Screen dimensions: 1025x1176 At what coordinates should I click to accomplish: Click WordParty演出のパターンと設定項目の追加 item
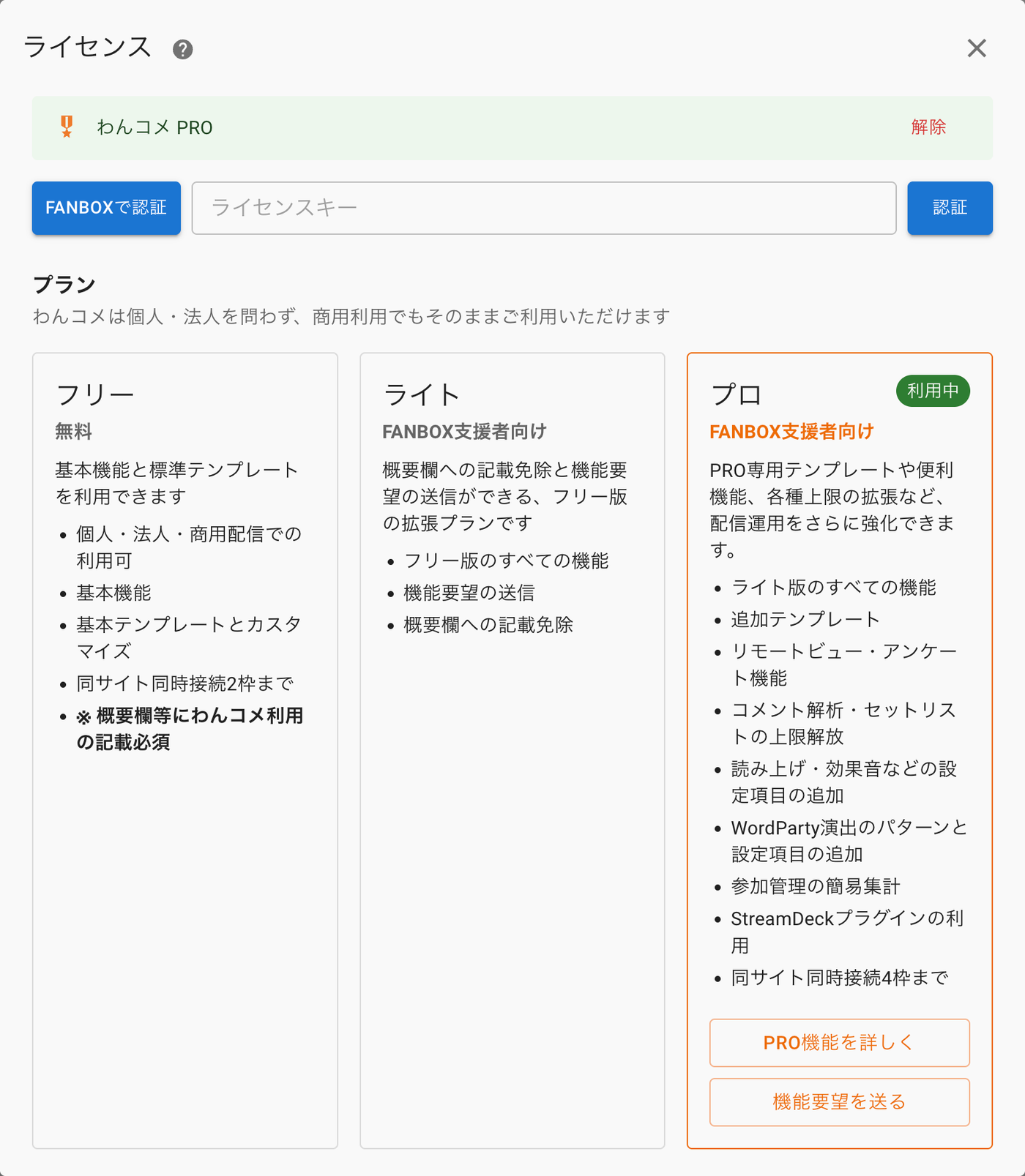click(x=849, y=841)
